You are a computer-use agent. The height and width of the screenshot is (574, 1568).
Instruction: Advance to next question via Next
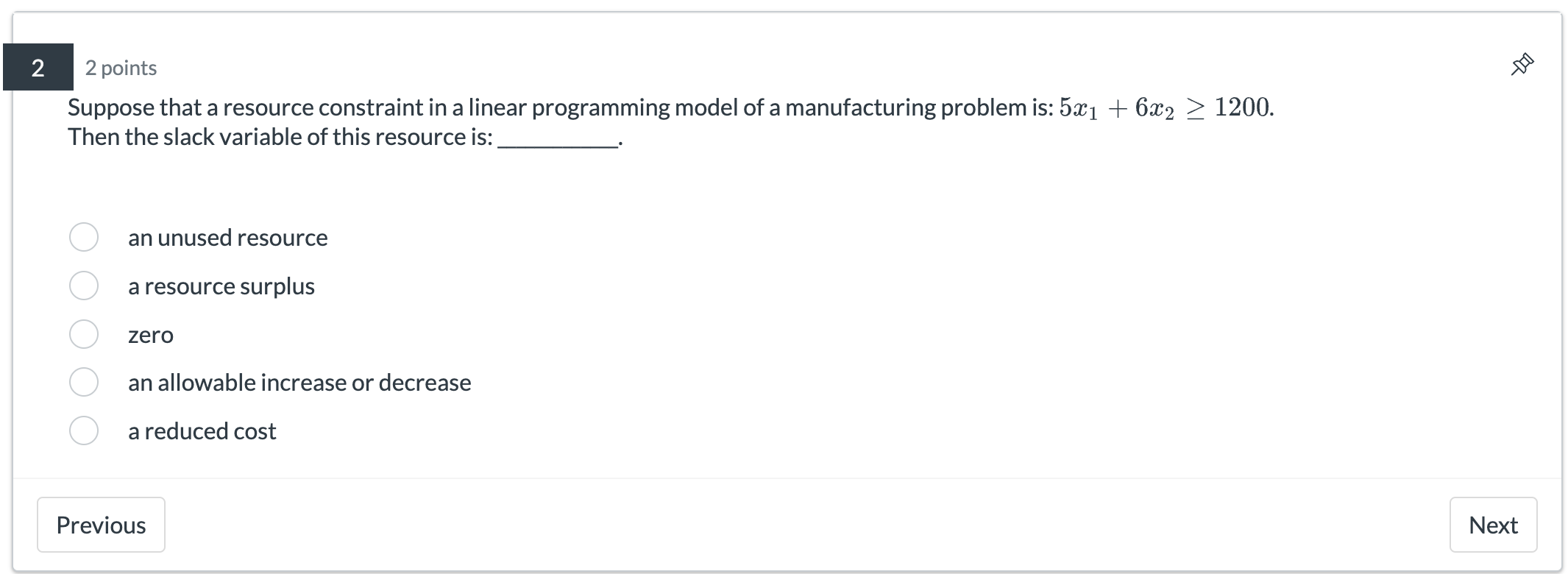coord(1492,524)
